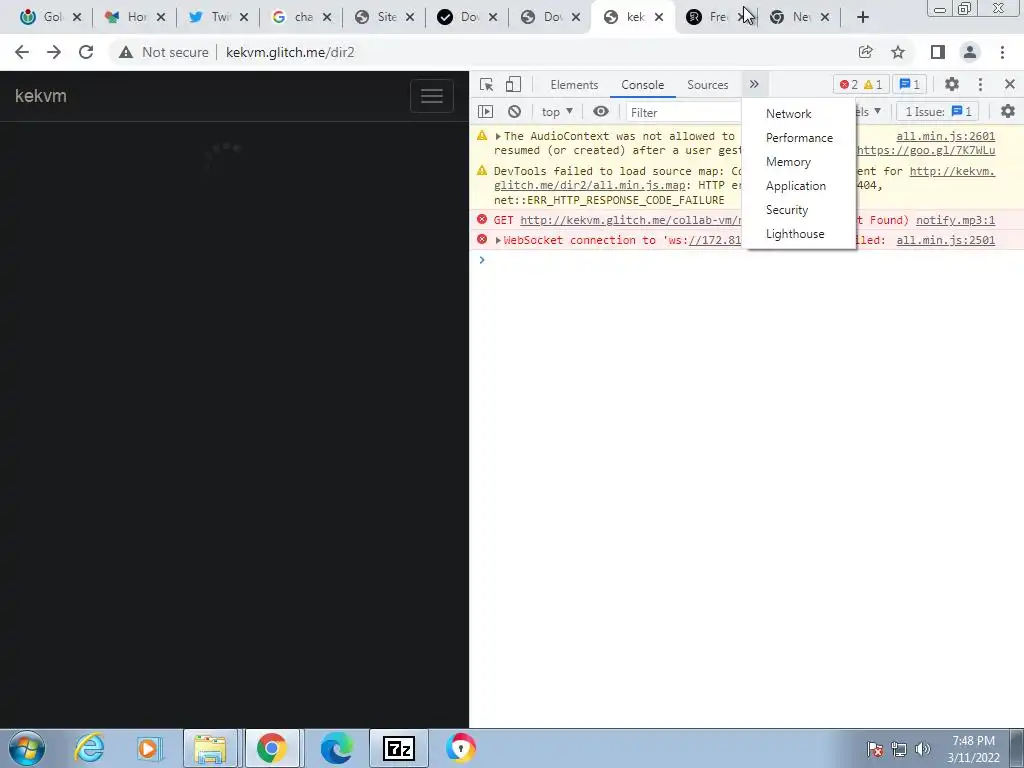Viewport: 1024px width, 768px height.
Task: Choose Lighthouse from the overflow menu
Action: coord(795,234)
